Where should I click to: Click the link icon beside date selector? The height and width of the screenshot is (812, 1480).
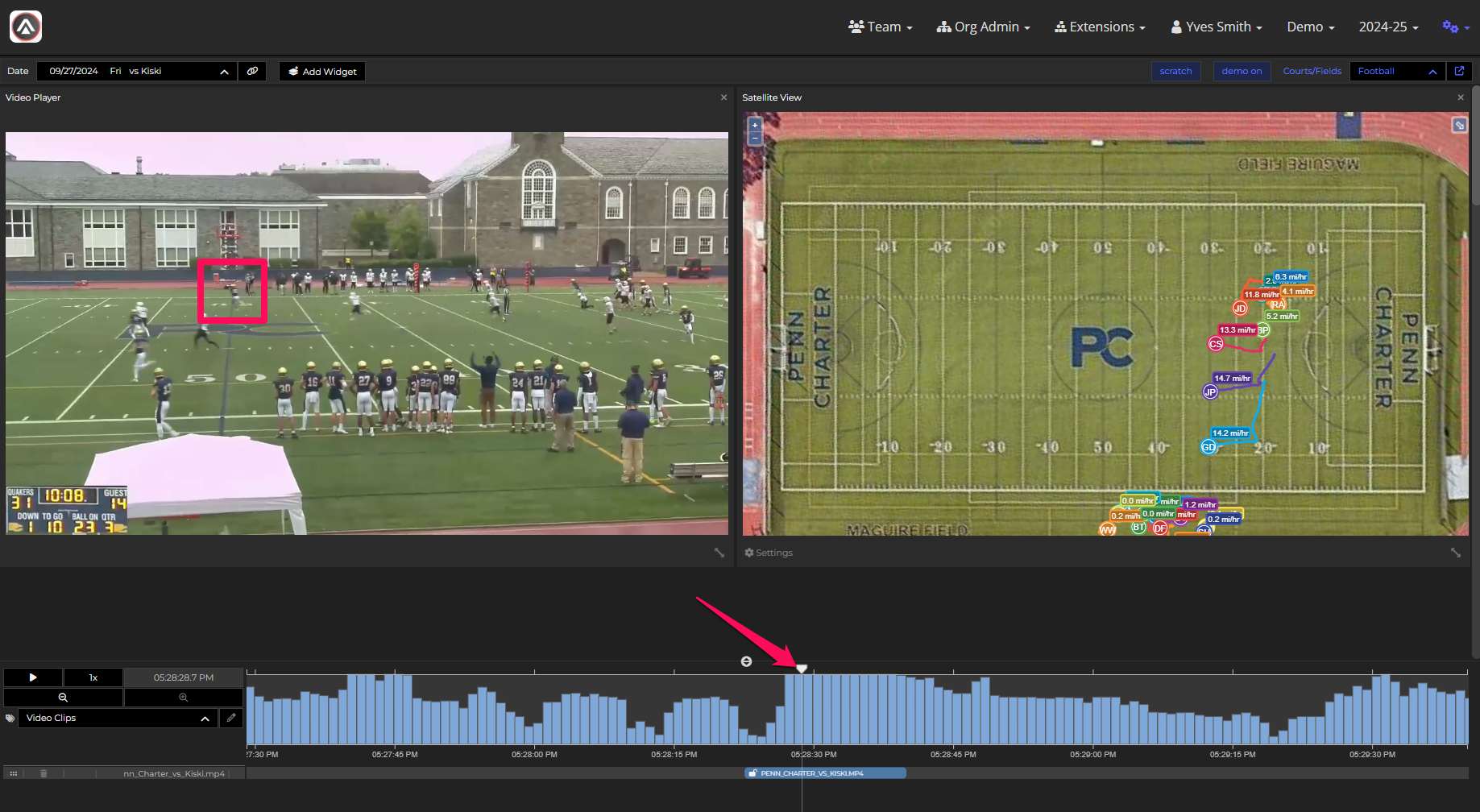(252, 71)
